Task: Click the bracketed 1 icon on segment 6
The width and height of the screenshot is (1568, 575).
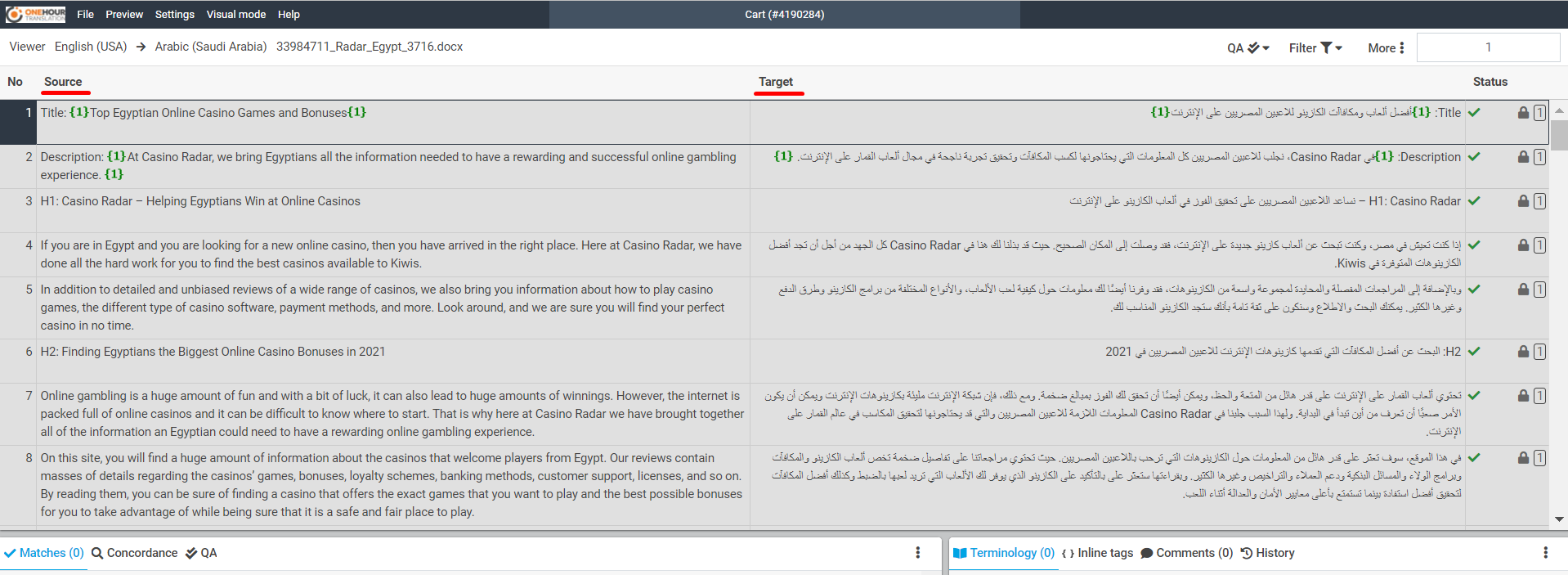Action: pyautogui.click(x=1539, y=352)
